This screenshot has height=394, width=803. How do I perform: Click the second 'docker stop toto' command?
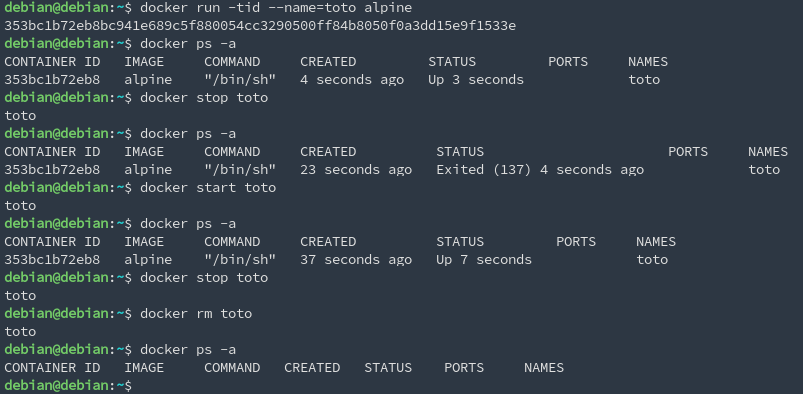point(204,277)
